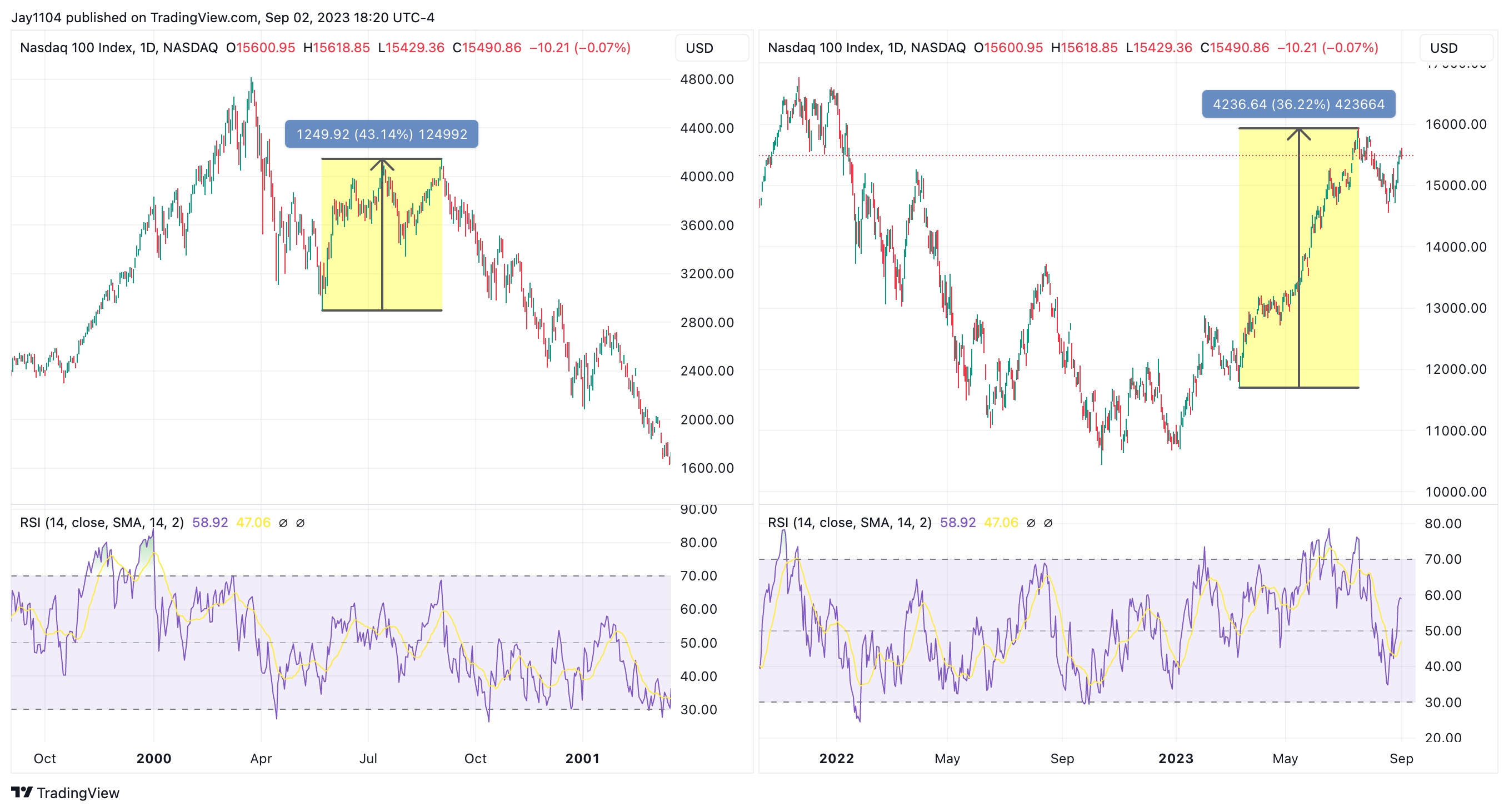Image resolution: width=1509 pixels, height=812 pixels.
Task: Click the TradingView logo icon at bottom left
Action: [x=22, y=792]
